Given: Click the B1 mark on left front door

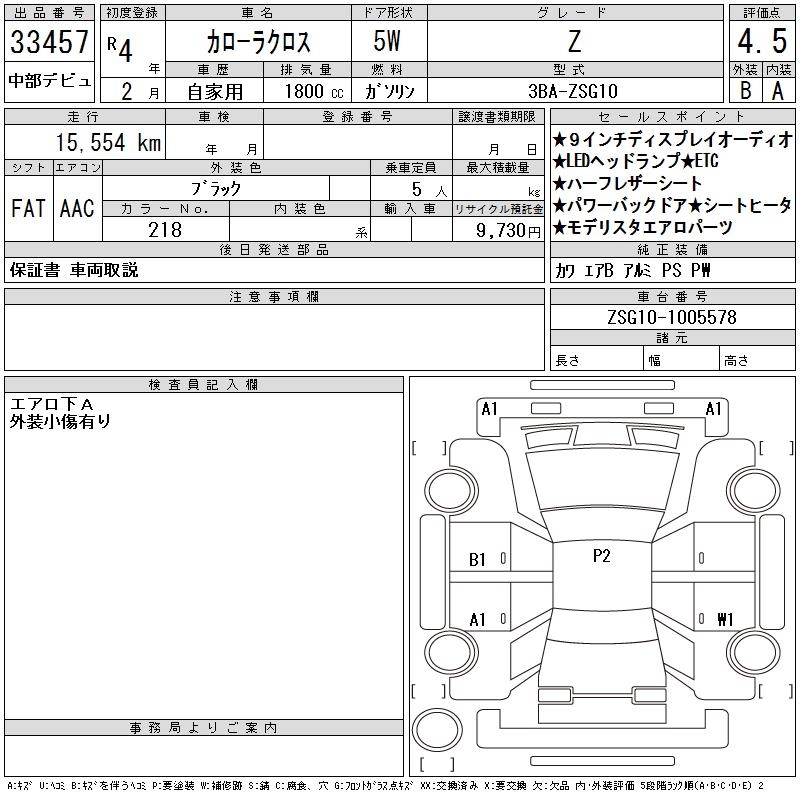Looking at the screenshot, I should pyautogui.click(x=478, y=560).
